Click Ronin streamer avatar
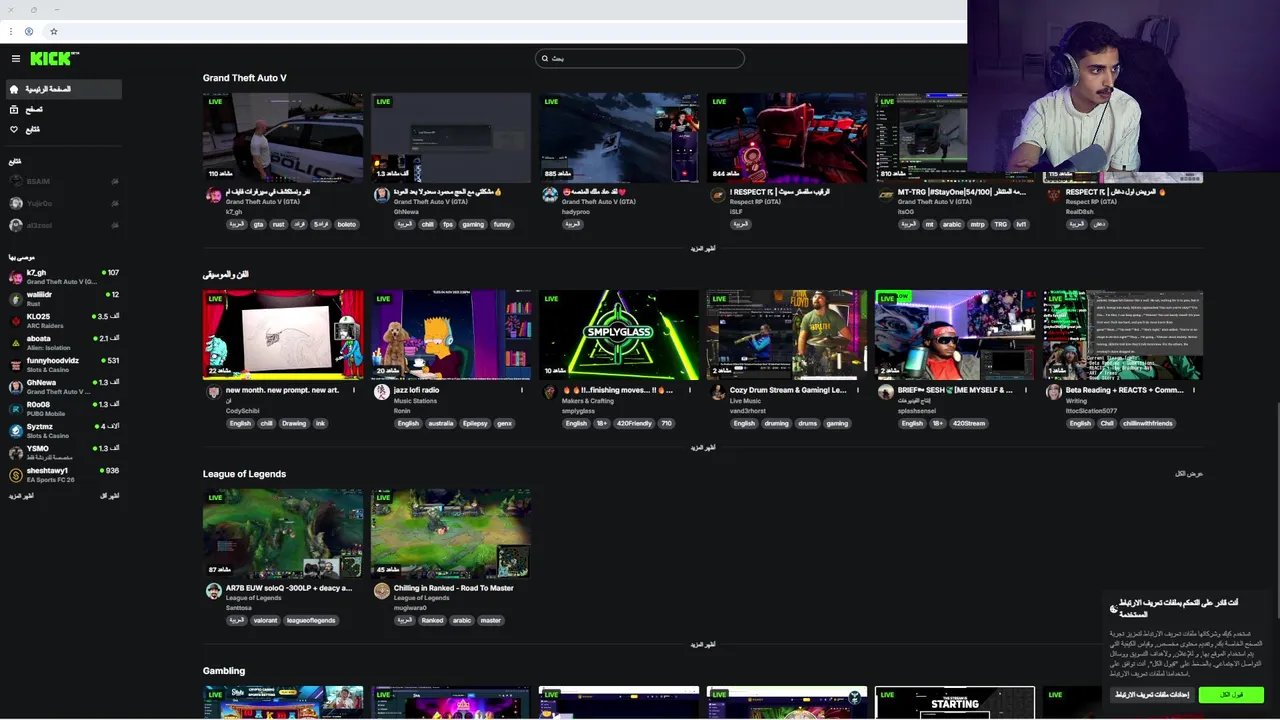1280x720 pixels. click(x=381, y=393)
